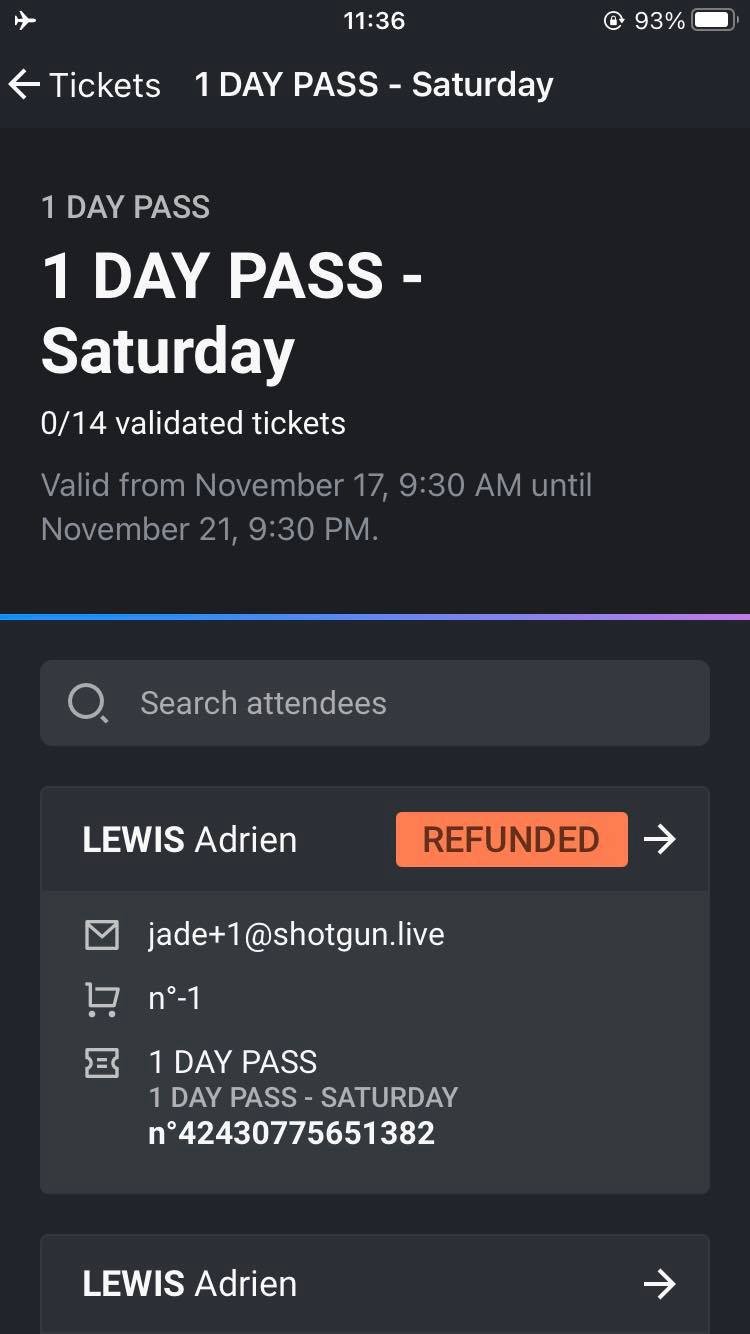The image size is (750, 1334).
Task: Tap the 11:36 clock in status bar
Action: click(374, 21)
